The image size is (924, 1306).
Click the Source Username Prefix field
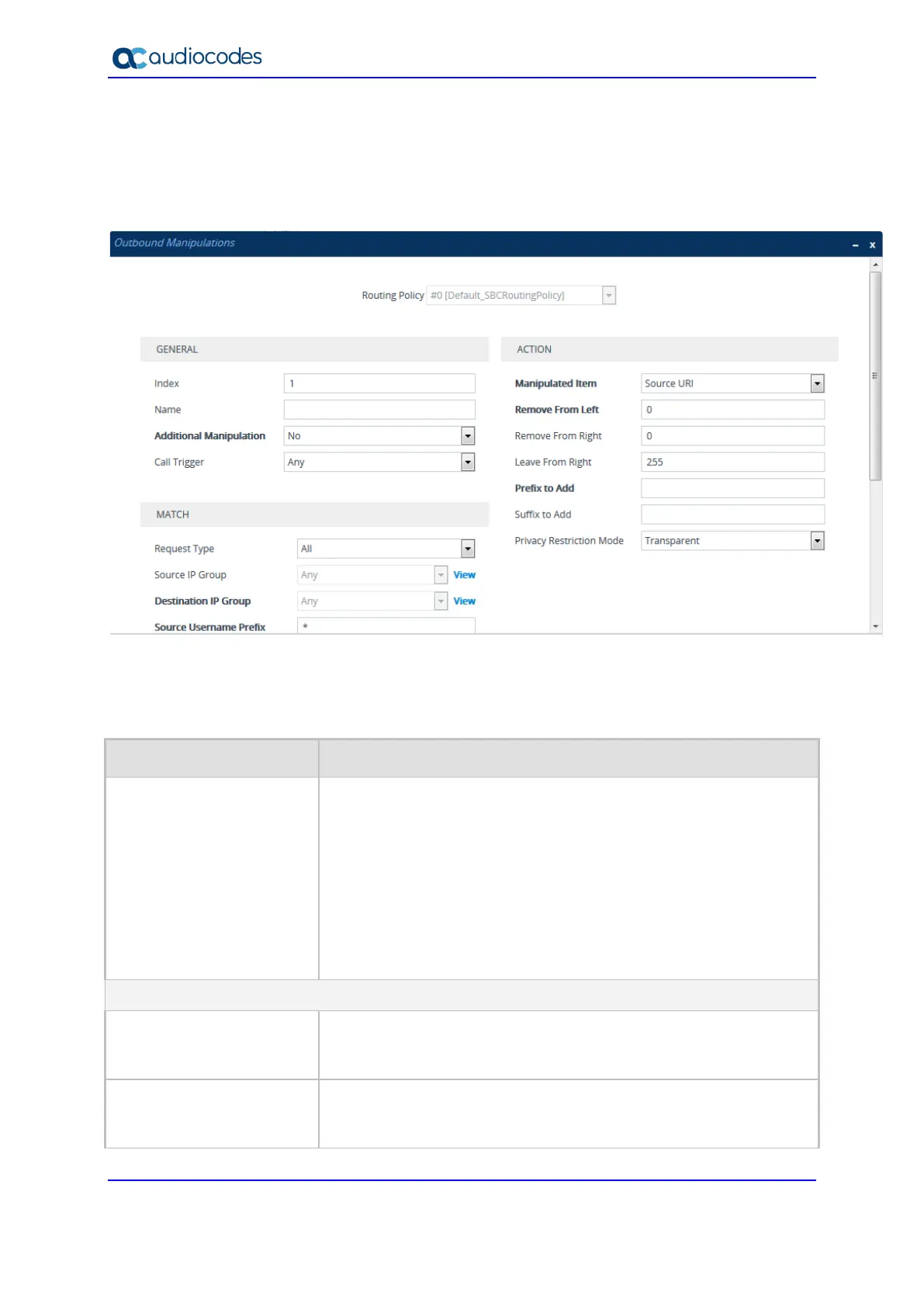coord(386,626)
